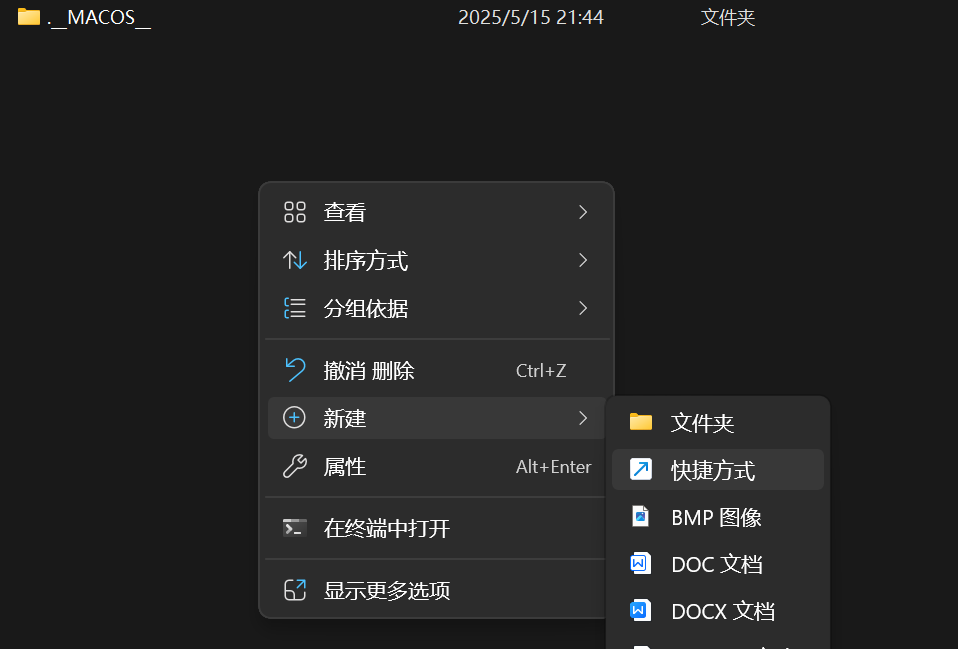The image size is (958, 649).
Task: Click the terminal icon for 在终端中打开
Action: (294, 529)
